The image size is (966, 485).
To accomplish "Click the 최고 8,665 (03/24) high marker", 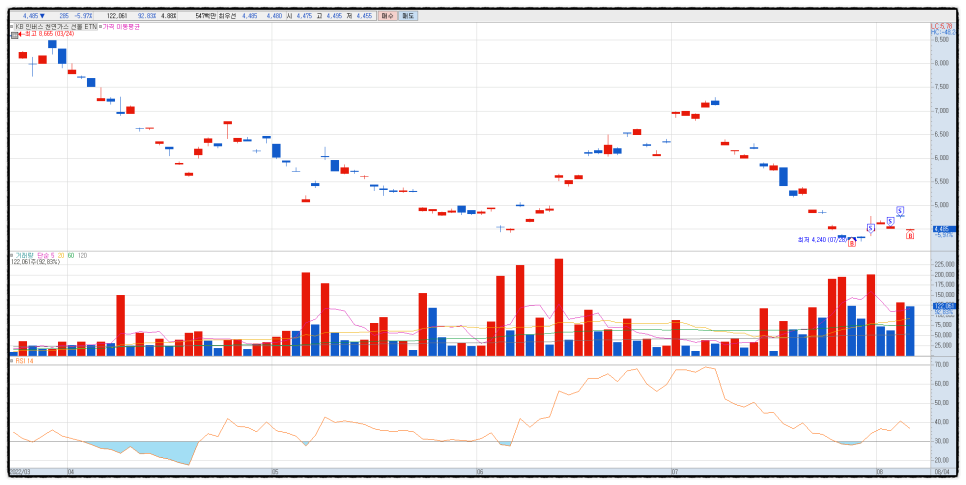I will (48, 33).
